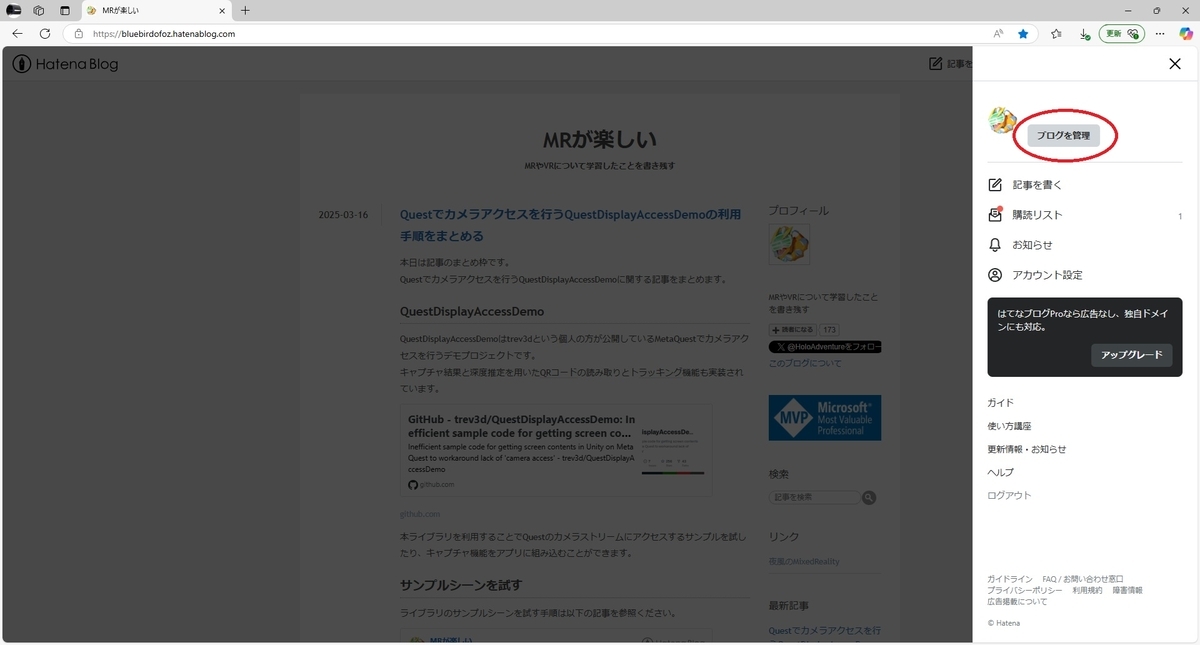This screenshot has height=645, width=1200.
Task: Click the MRが楽しい blog title
Action: pos(599,139)
